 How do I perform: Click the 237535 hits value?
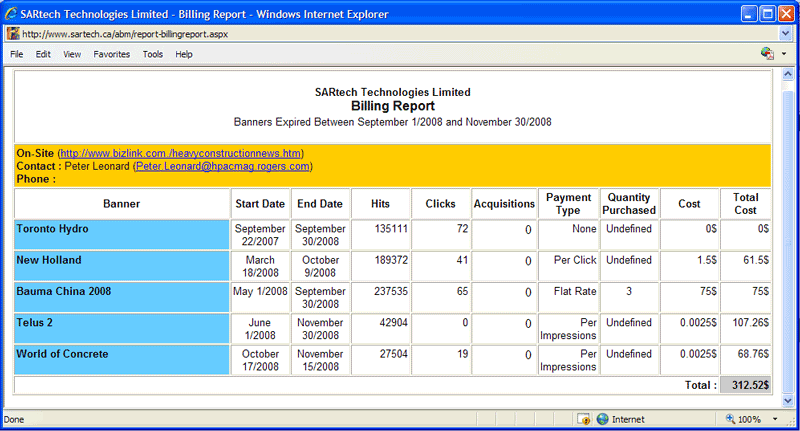pos(391,291)
